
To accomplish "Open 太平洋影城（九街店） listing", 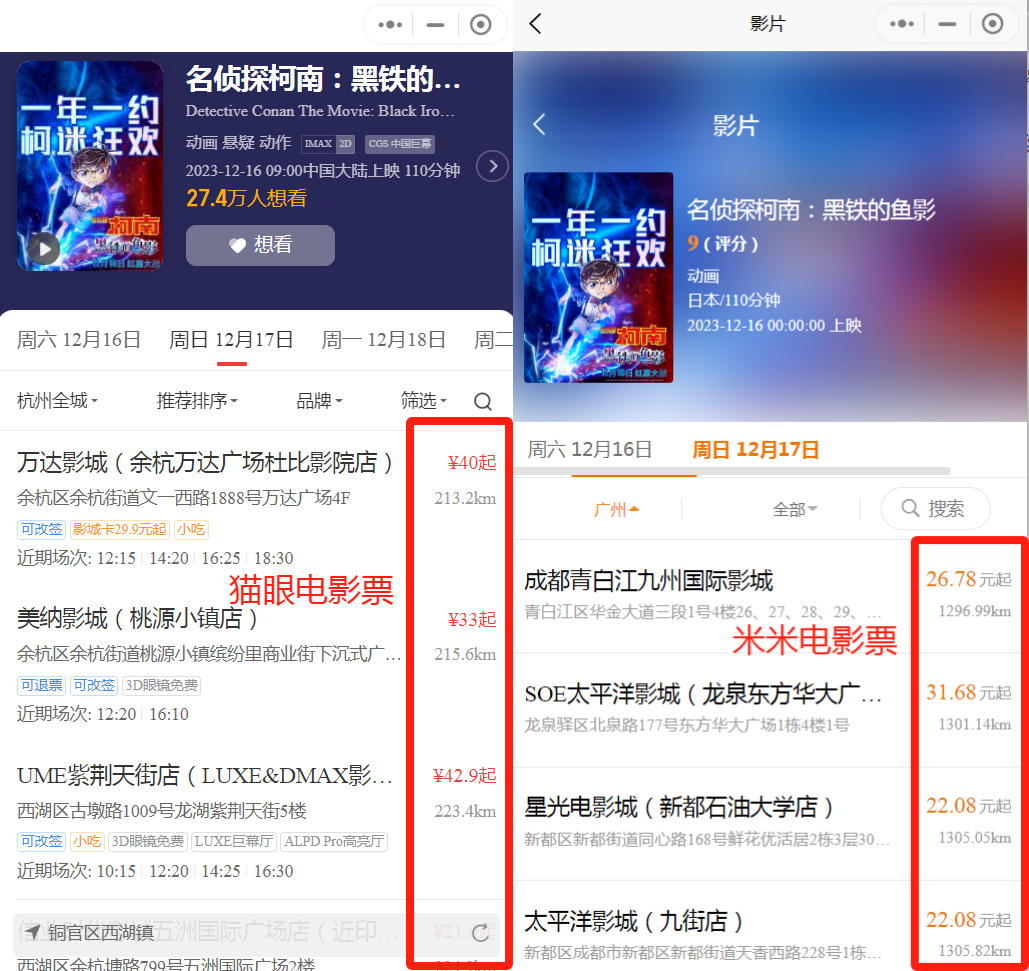I will tap(633, 921).
